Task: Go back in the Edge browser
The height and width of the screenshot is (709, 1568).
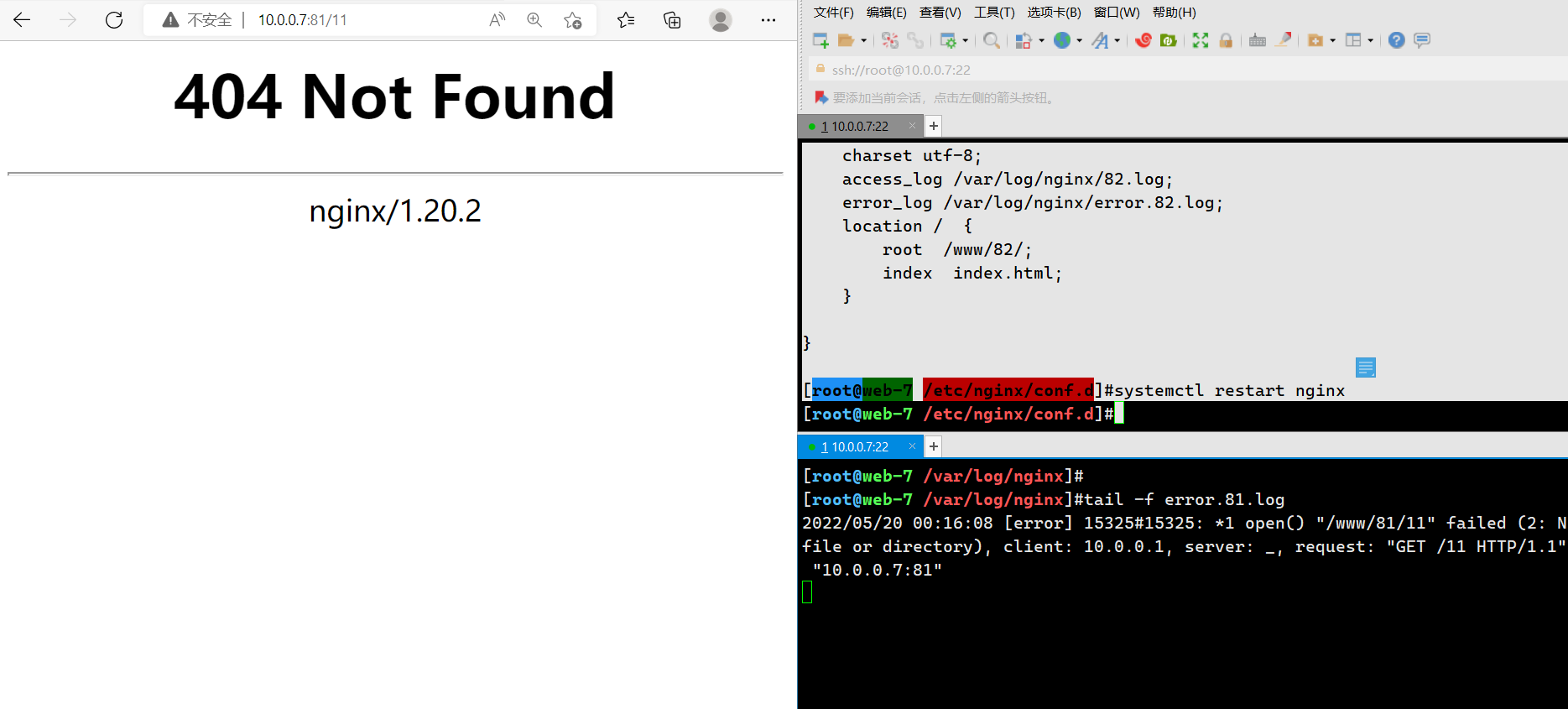Action: 23,20
